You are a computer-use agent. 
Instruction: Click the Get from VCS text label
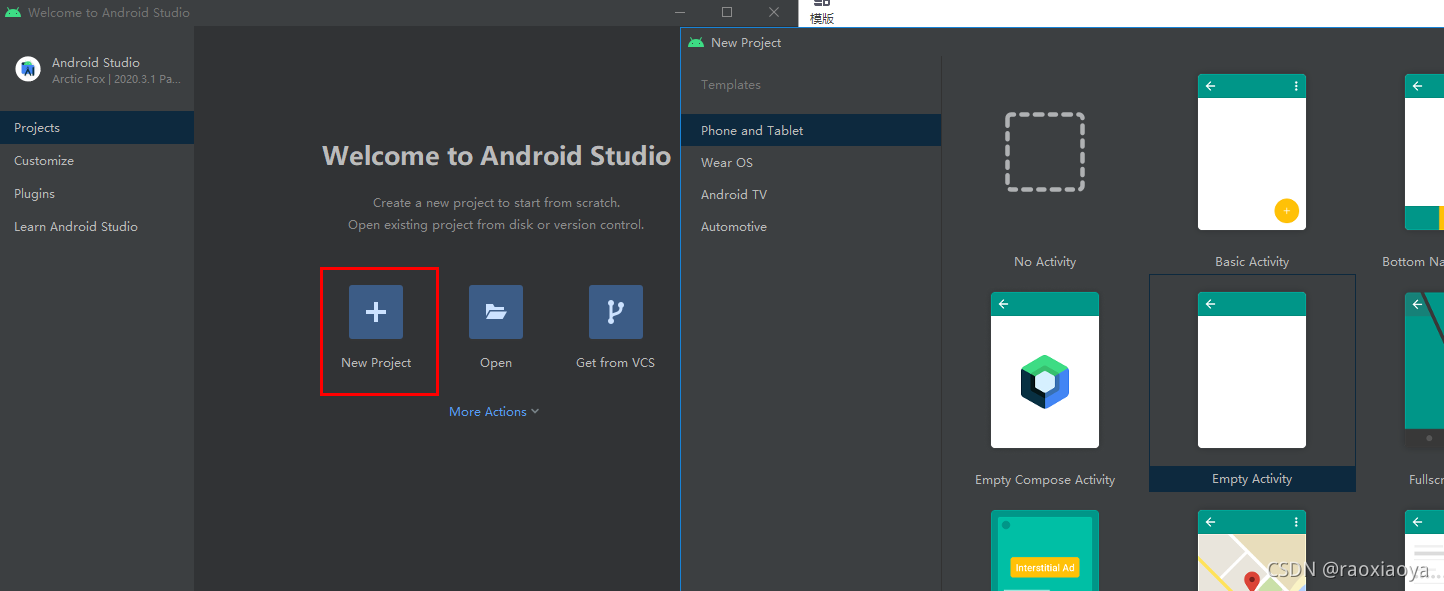(x=615, y=362)
